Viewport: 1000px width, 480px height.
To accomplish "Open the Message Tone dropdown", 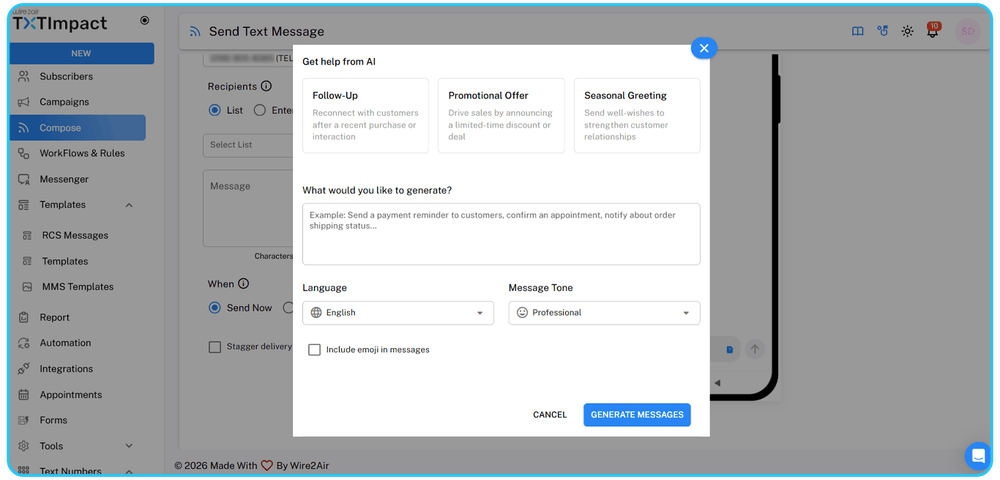I will (604, 313).
